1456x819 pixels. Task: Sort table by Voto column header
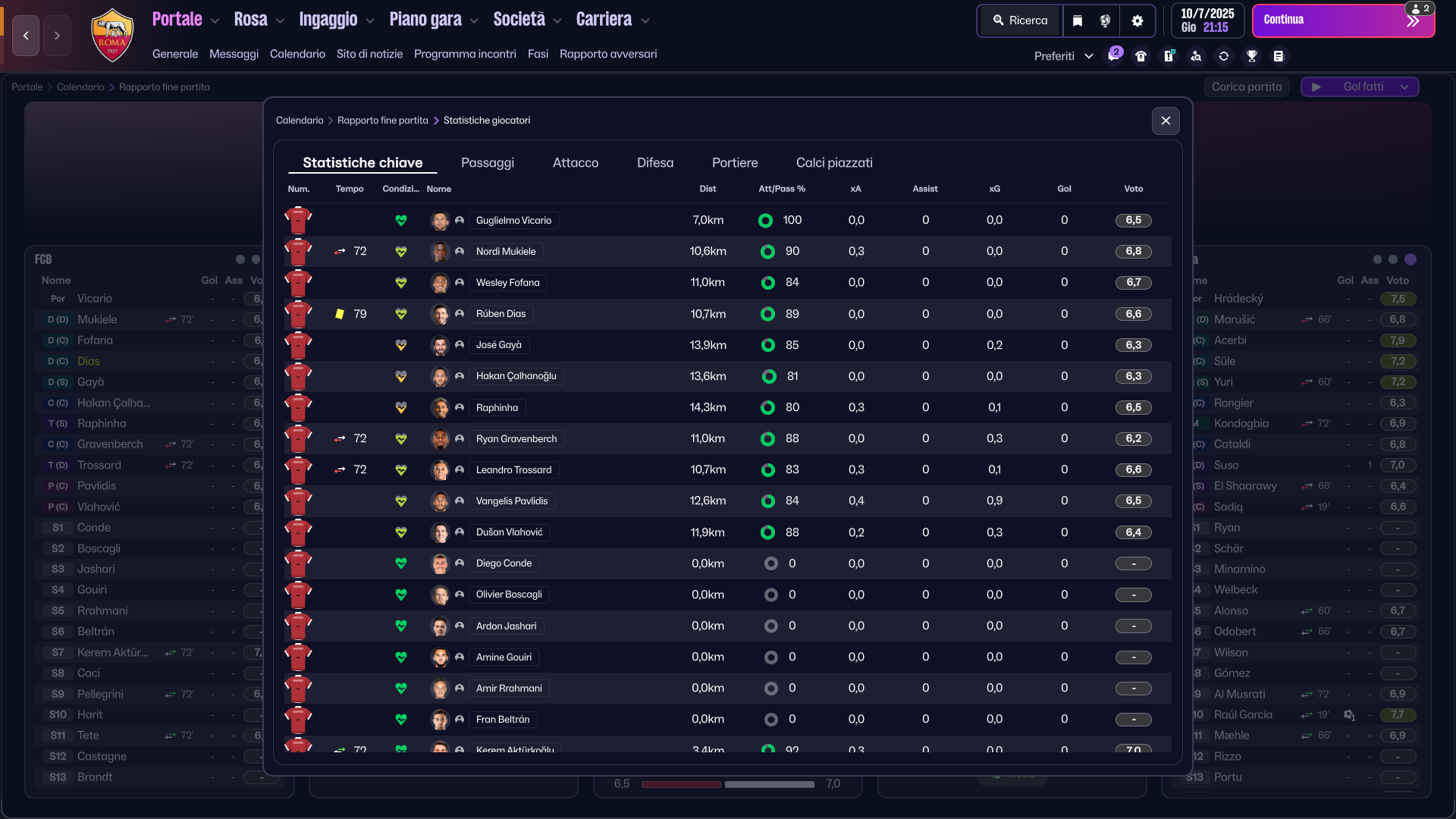pyautogui.click(x=1133, y=189)
